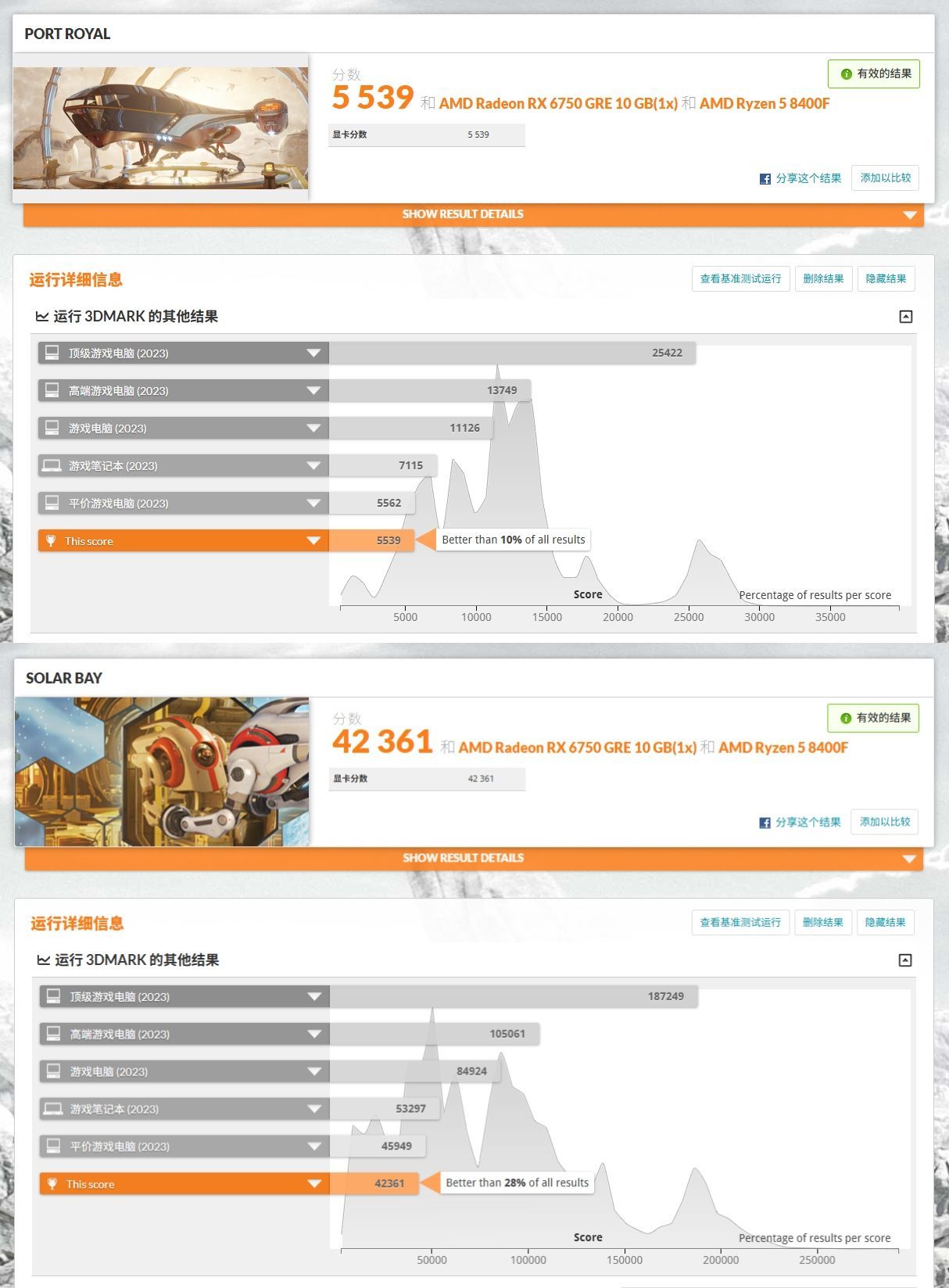Click the green info icon in the Solar Bay badge
Image resolution: width=949 pixels, height=1288 pixels.
[845, 718]
